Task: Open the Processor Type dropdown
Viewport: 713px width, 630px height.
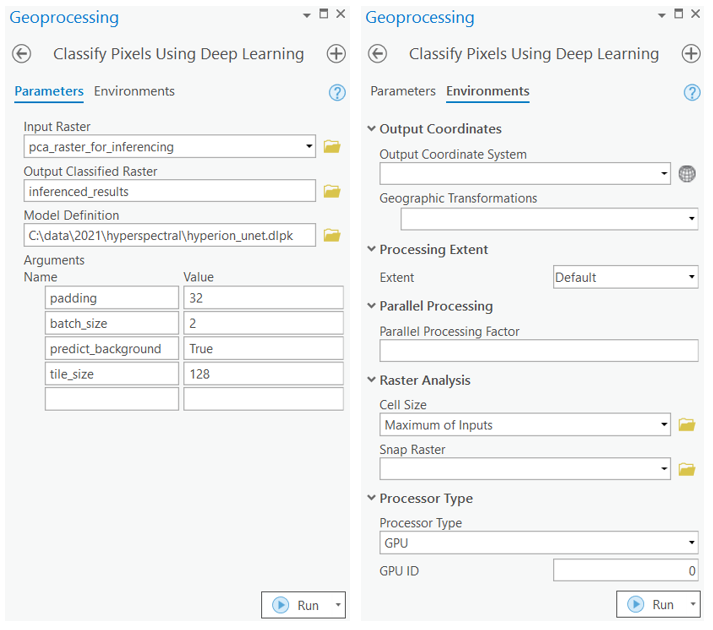Action: click(691, 544)
